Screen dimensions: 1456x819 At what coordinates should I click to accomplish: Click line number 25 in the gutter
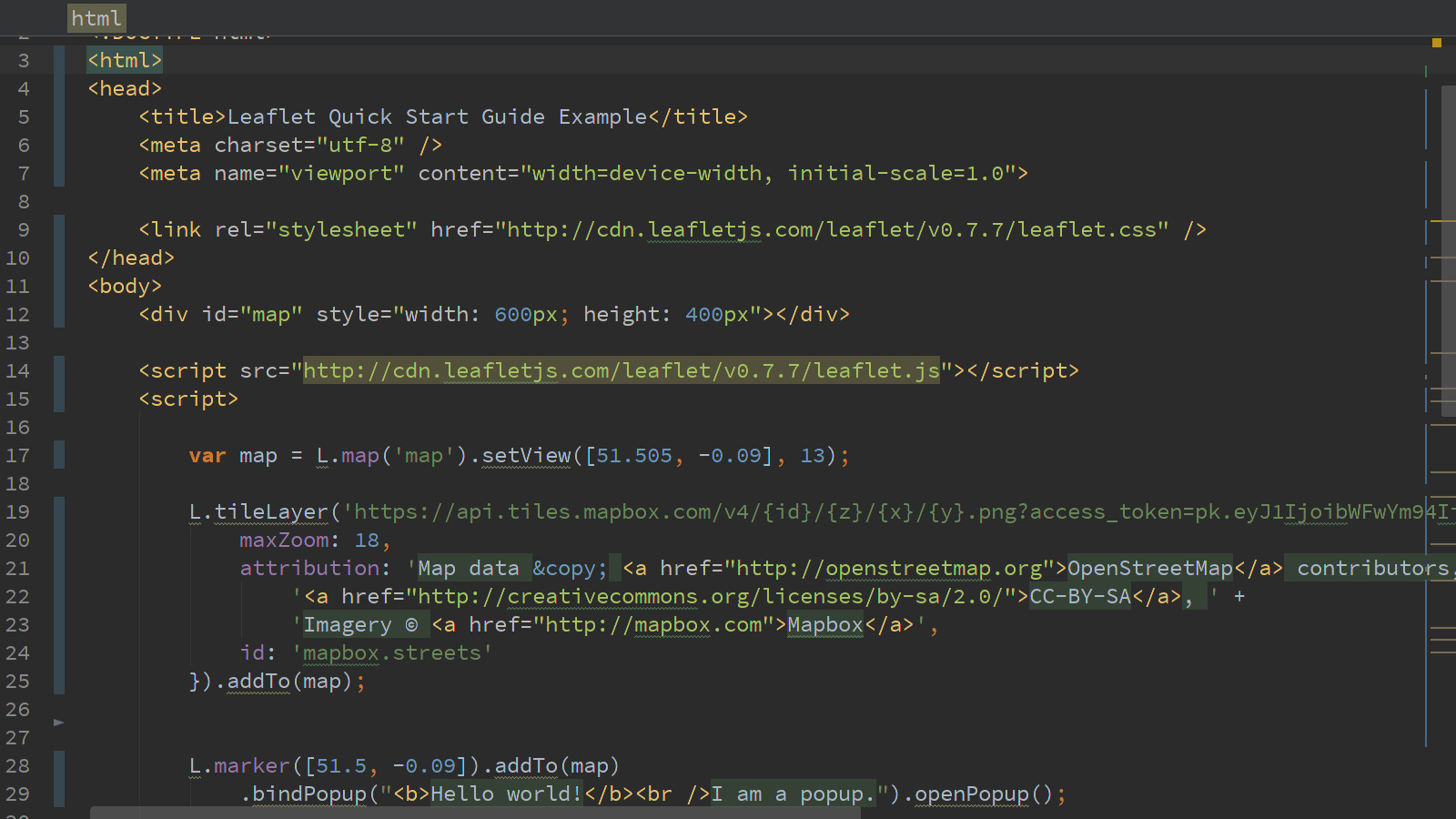click(x=18, y=681)
